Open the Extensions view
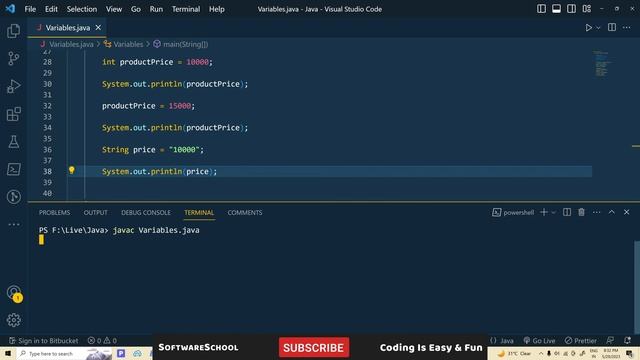640x360 pixels. (13, 114)
